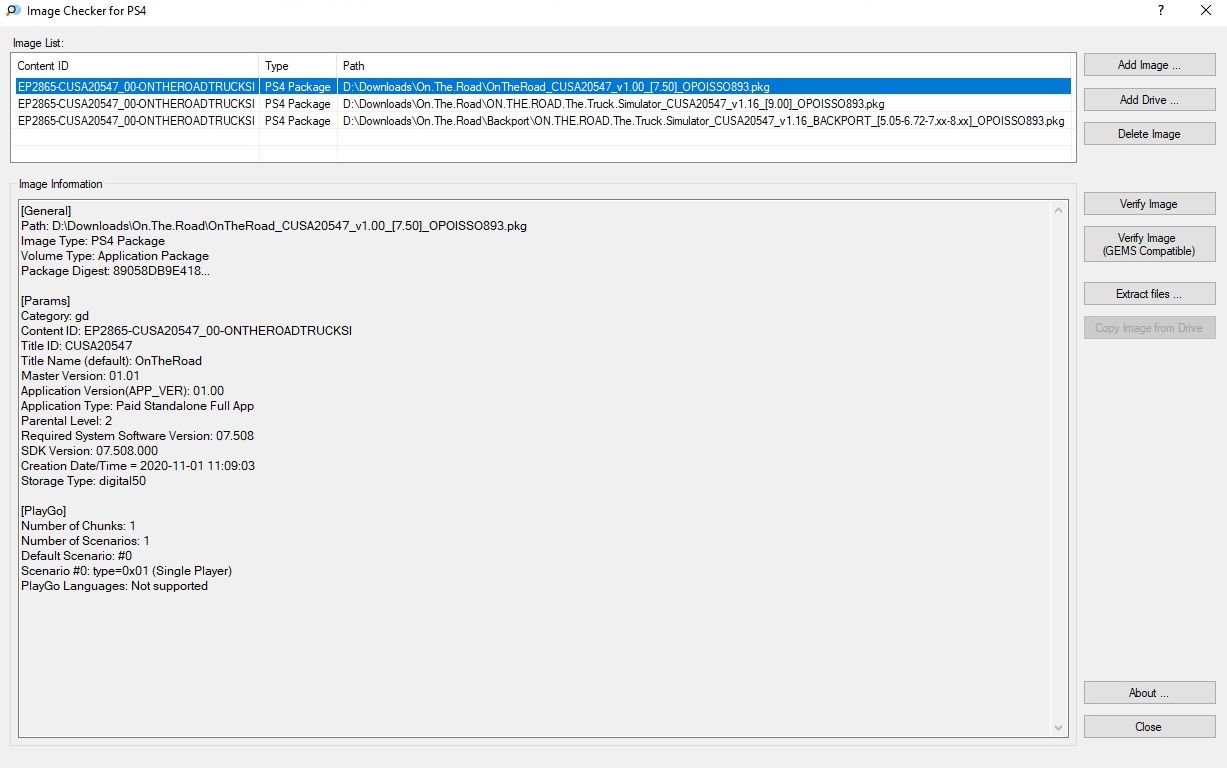This screenshot has width=1227, height=768.
Task: Click the Close button at bottom right
Action: click(1149, 727)
